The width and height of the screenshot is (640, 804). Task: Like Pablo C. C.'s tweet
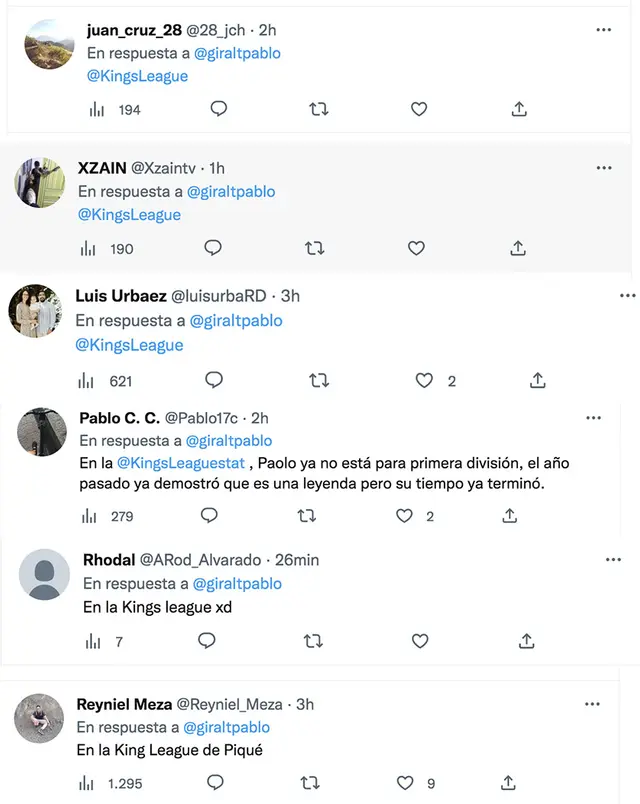point(404,516)
